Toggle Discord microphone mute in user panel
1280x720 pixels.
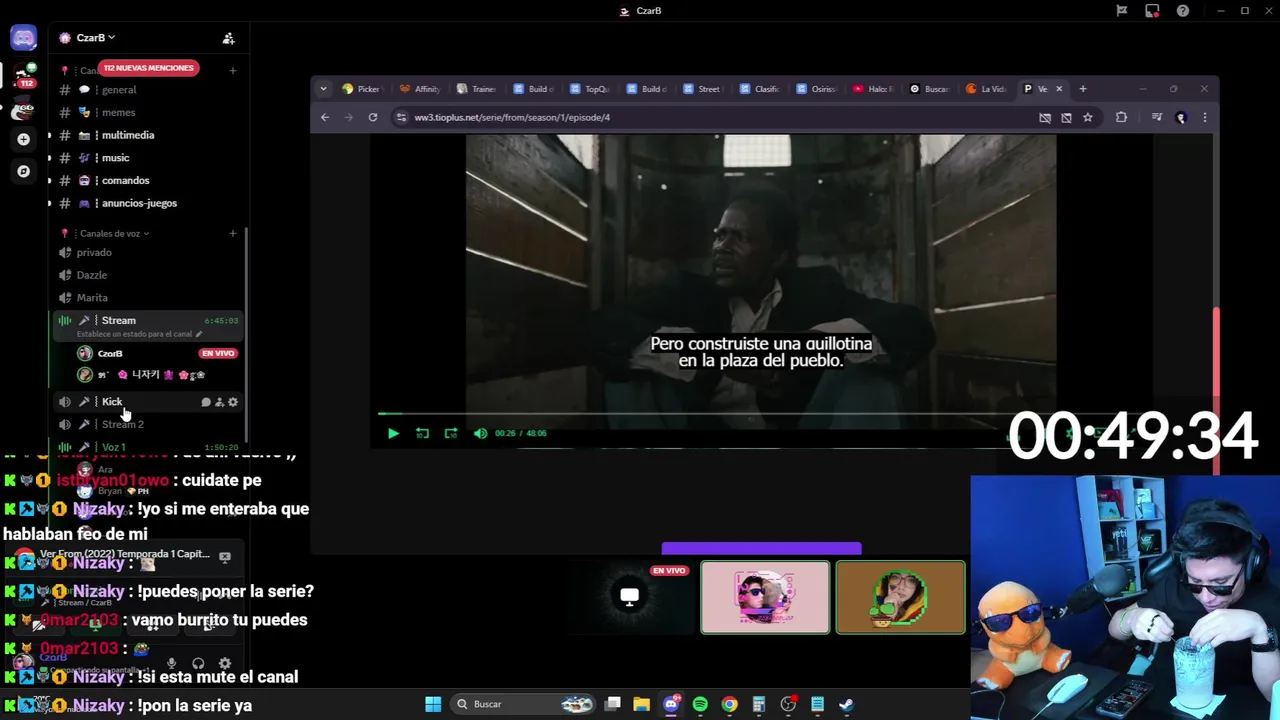point(171,663)
